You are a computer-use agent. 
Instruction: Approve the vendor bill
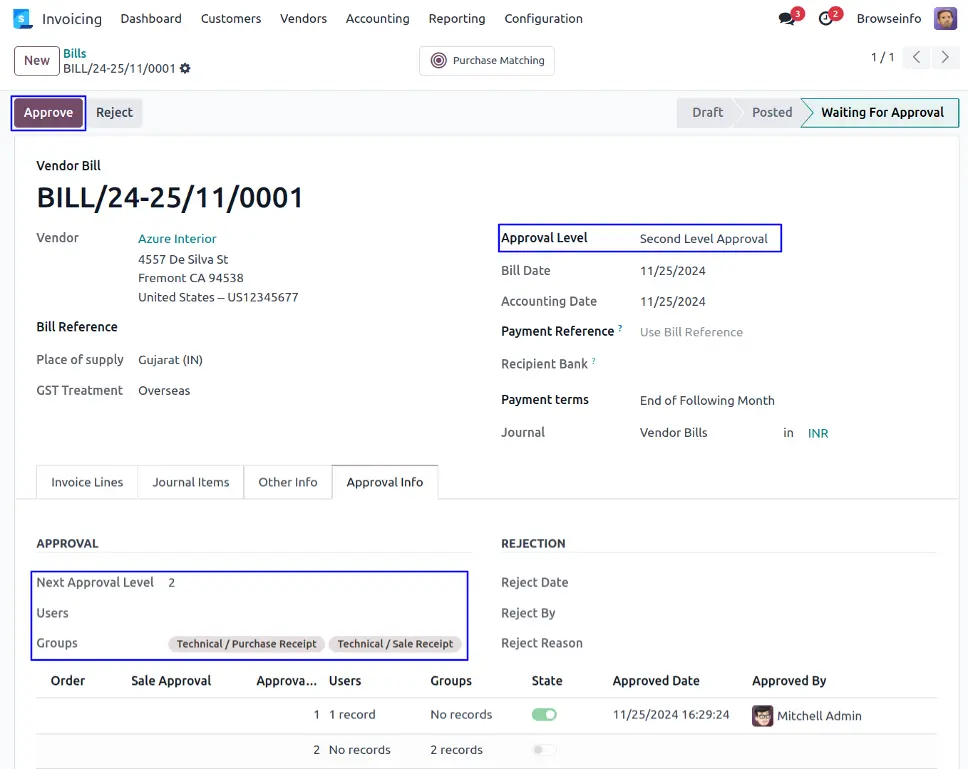48,113
